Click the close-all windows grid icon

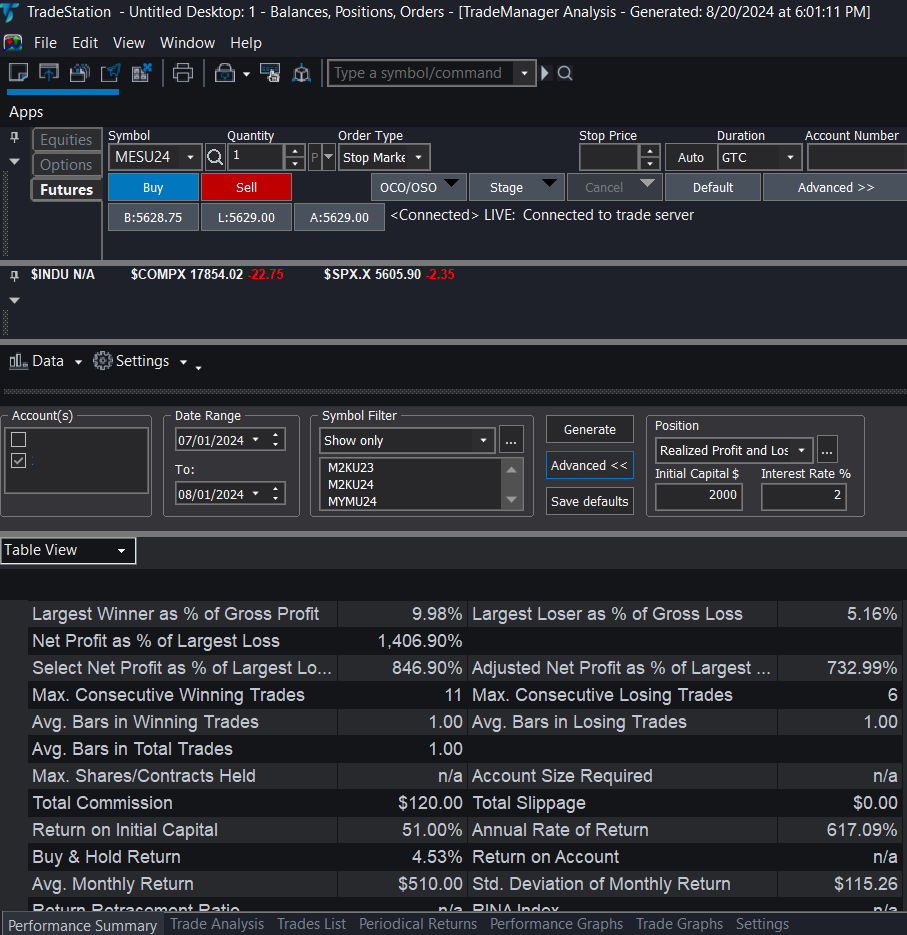(x=141, y=73)
